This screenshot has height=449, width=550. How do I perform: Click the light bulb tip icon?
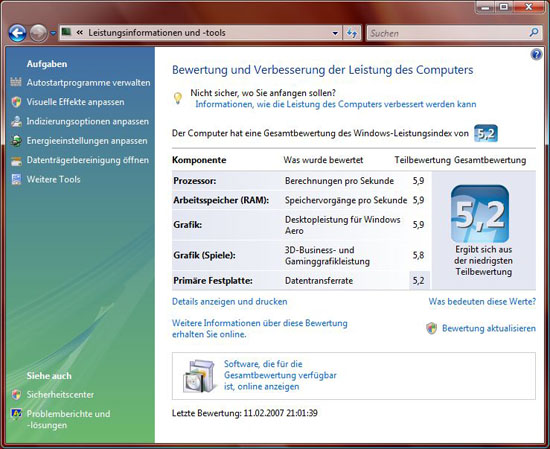coord(178,98)
